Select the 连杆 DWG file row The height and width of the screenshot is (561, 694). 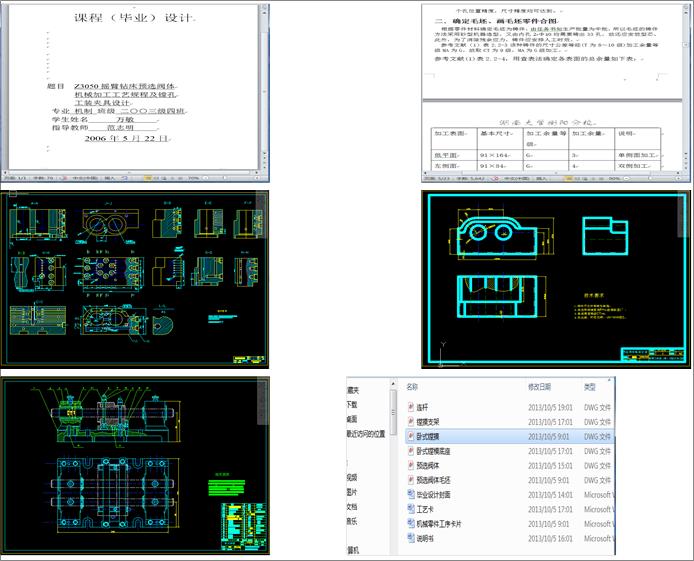click(509, 407)
